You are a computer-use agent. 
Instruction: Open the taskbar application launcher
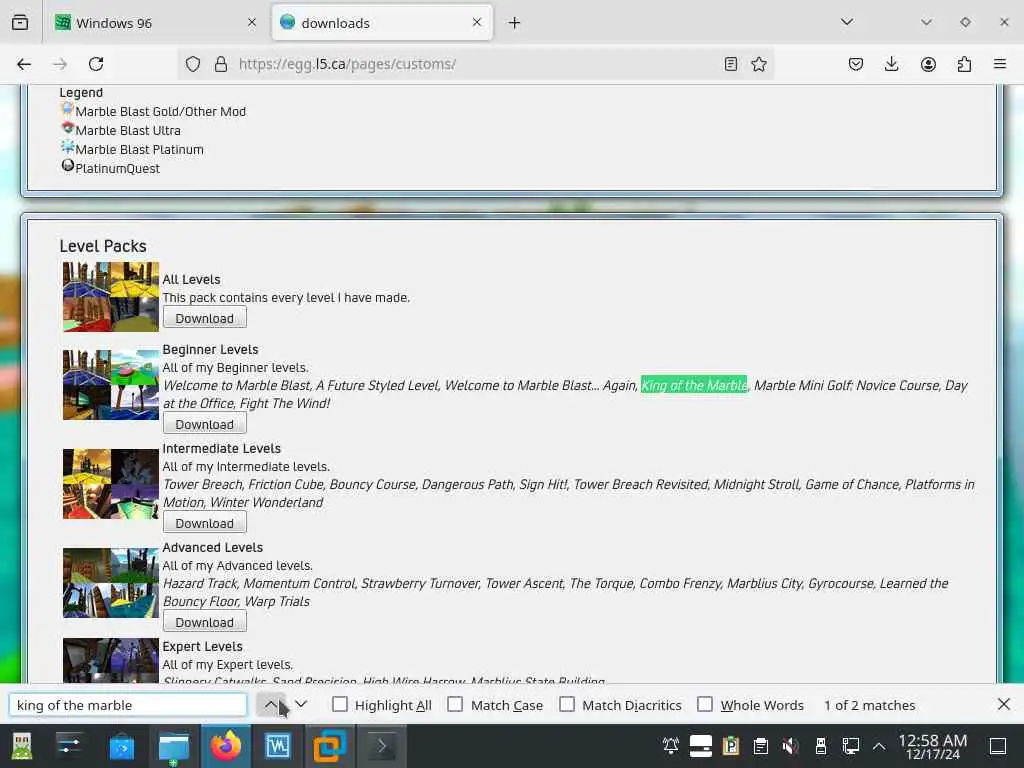point(22,746)
